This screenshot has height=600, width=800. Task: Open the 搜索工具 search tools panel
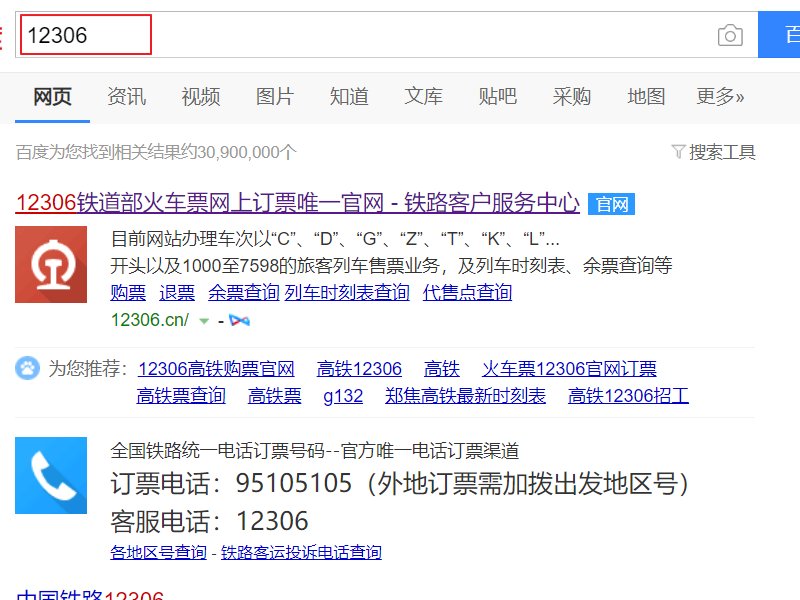point(723,150)
